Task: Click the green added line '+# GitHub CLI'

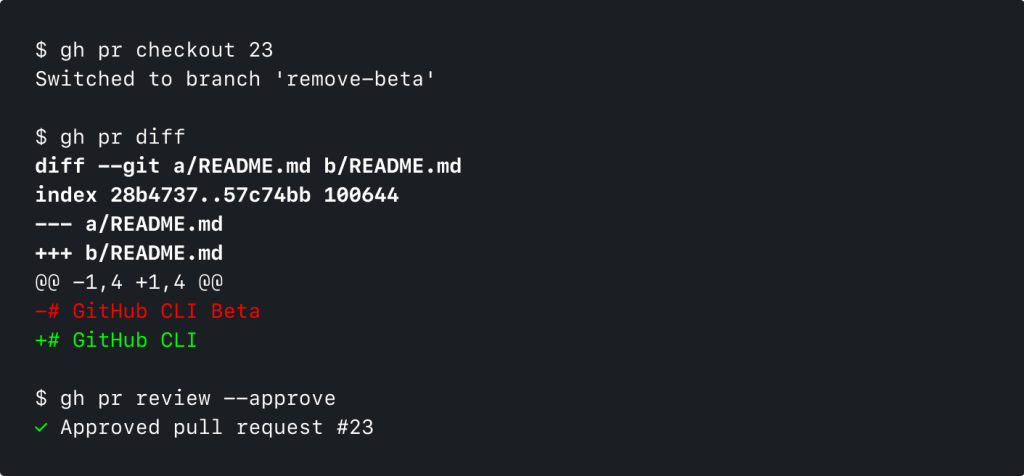Action: tap(116, 340)
